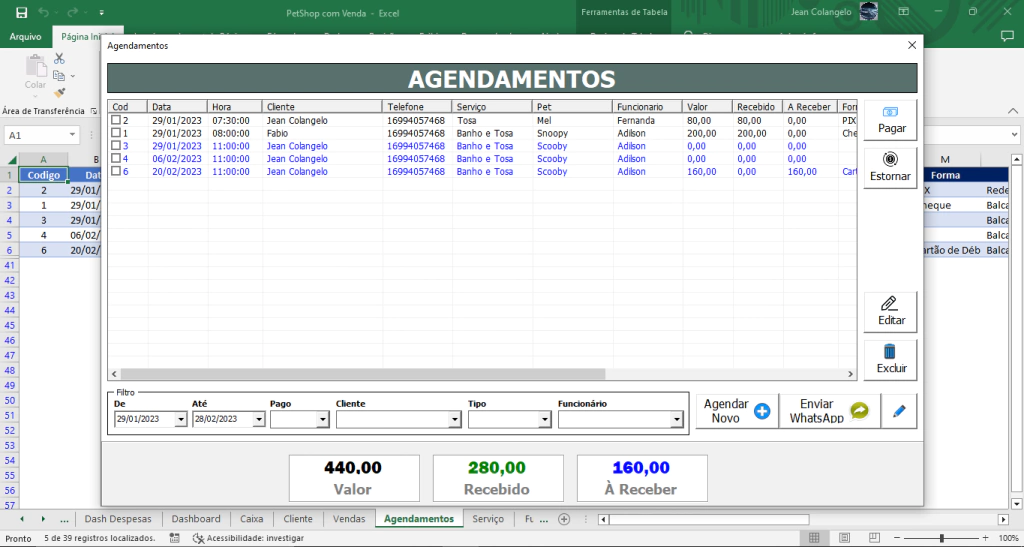Select the checkbox for appointment code 6

(x=116, y=172)
